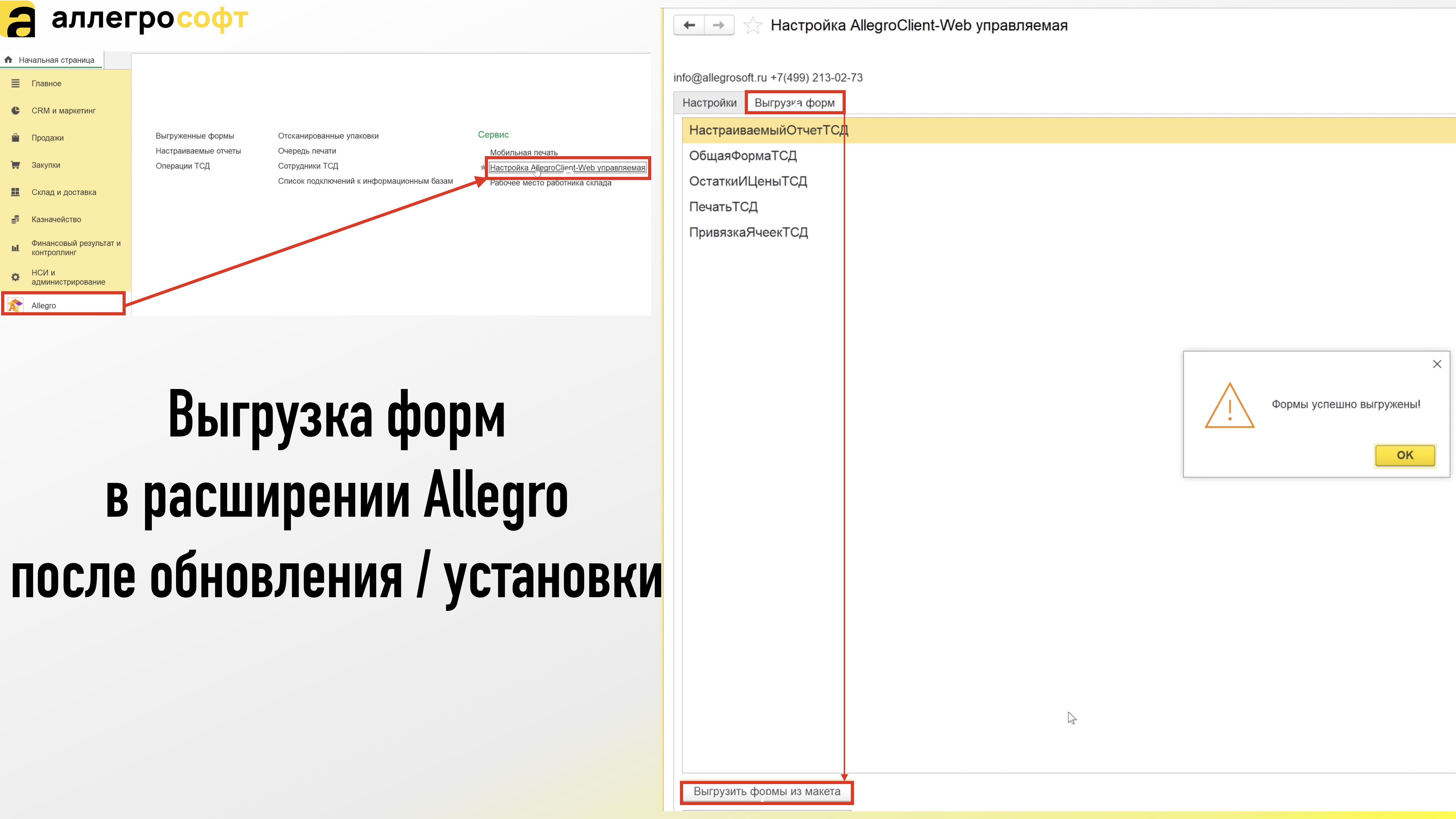Open Рабочее место работника склада link

coord(551,183)
